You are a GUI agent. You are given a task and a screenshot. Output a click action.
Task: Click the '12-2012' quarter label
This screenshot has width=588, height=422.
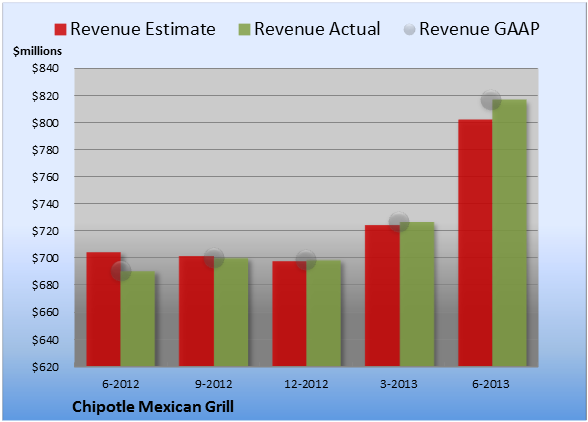coord(306,384)
